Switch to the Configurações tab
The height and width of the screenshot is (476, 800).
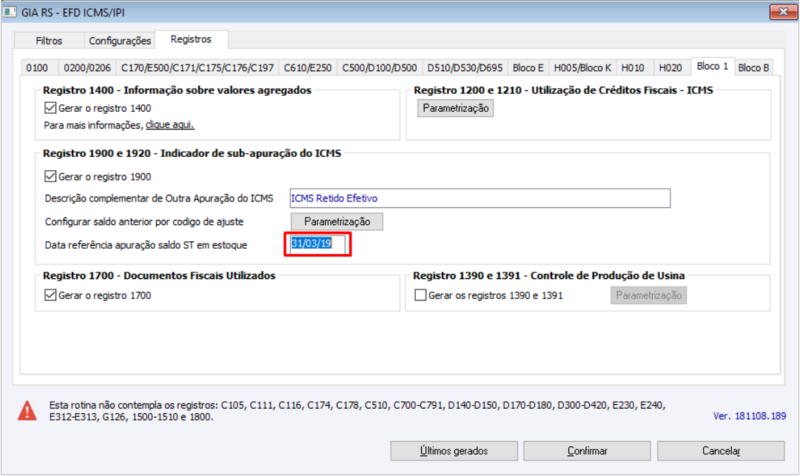pyautogui.click(x=120, y=40)
